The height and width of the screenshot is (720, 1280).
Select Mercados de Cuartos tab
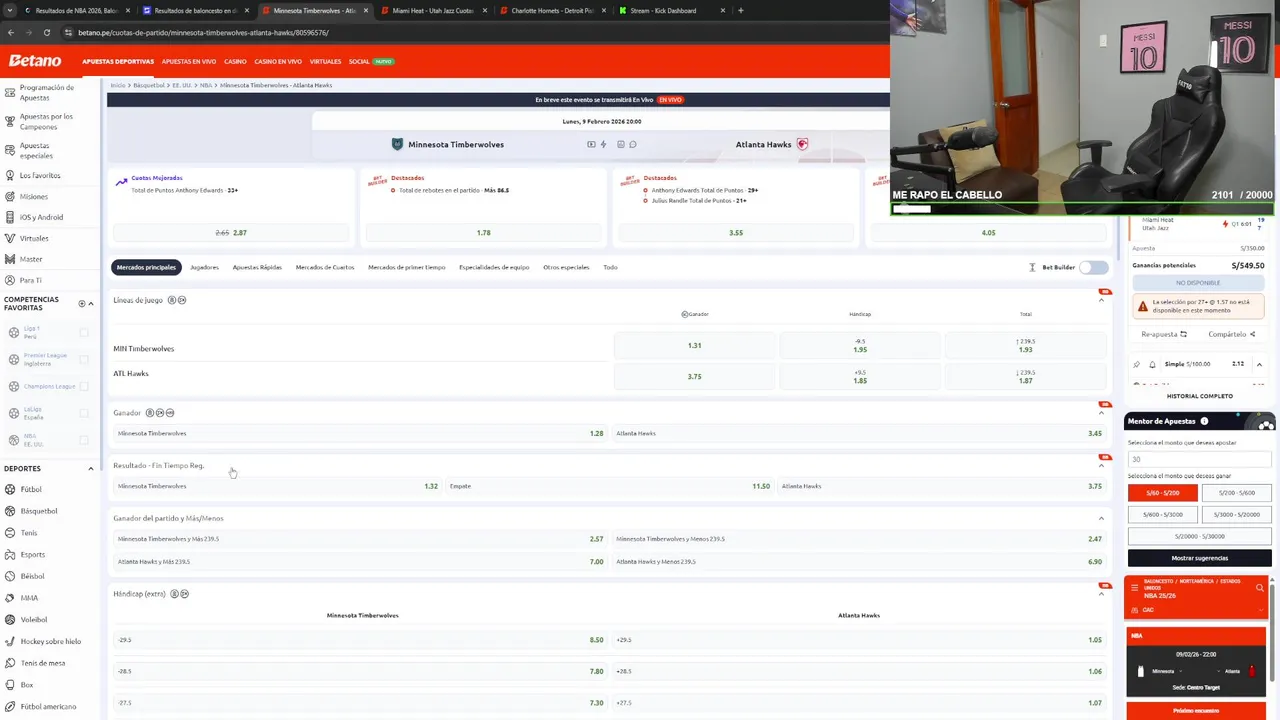click(x=325, y=267)
